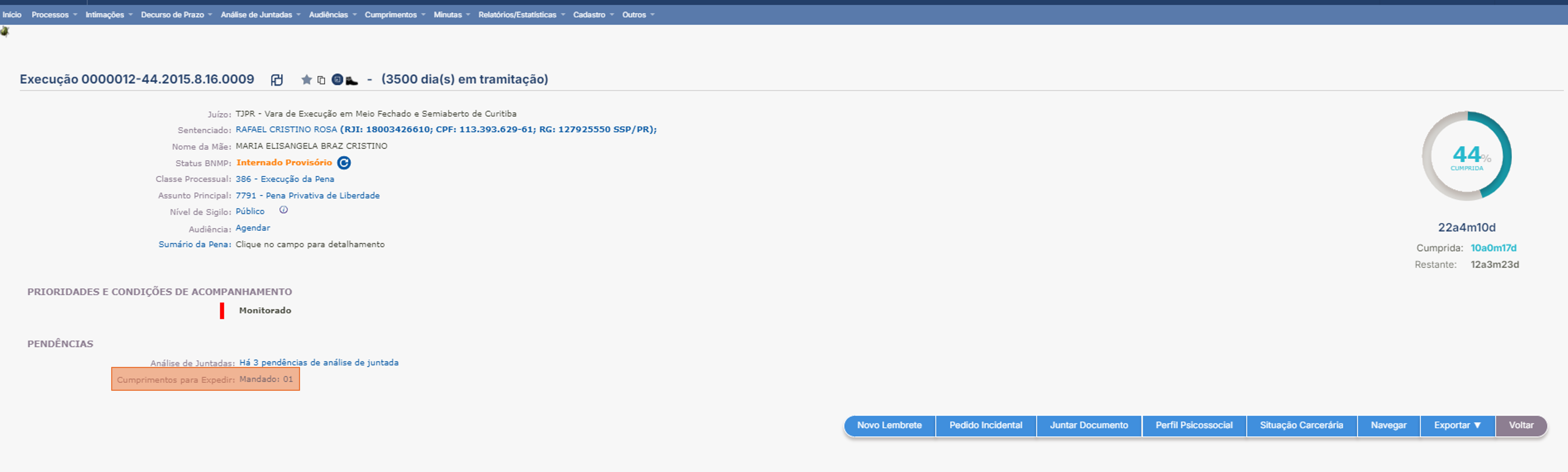This screenshot has height=472, width=1568.
Task: Click the Internado Provisório status text
Action: click(x=284, y=162)
